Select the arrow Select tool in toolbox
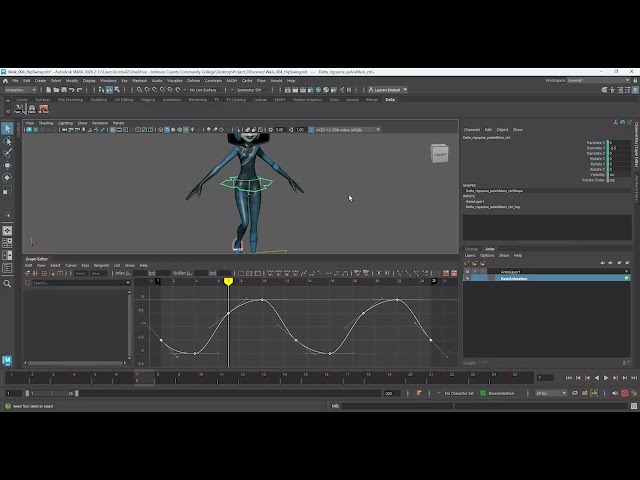The image size is (640, 480). 7,129
